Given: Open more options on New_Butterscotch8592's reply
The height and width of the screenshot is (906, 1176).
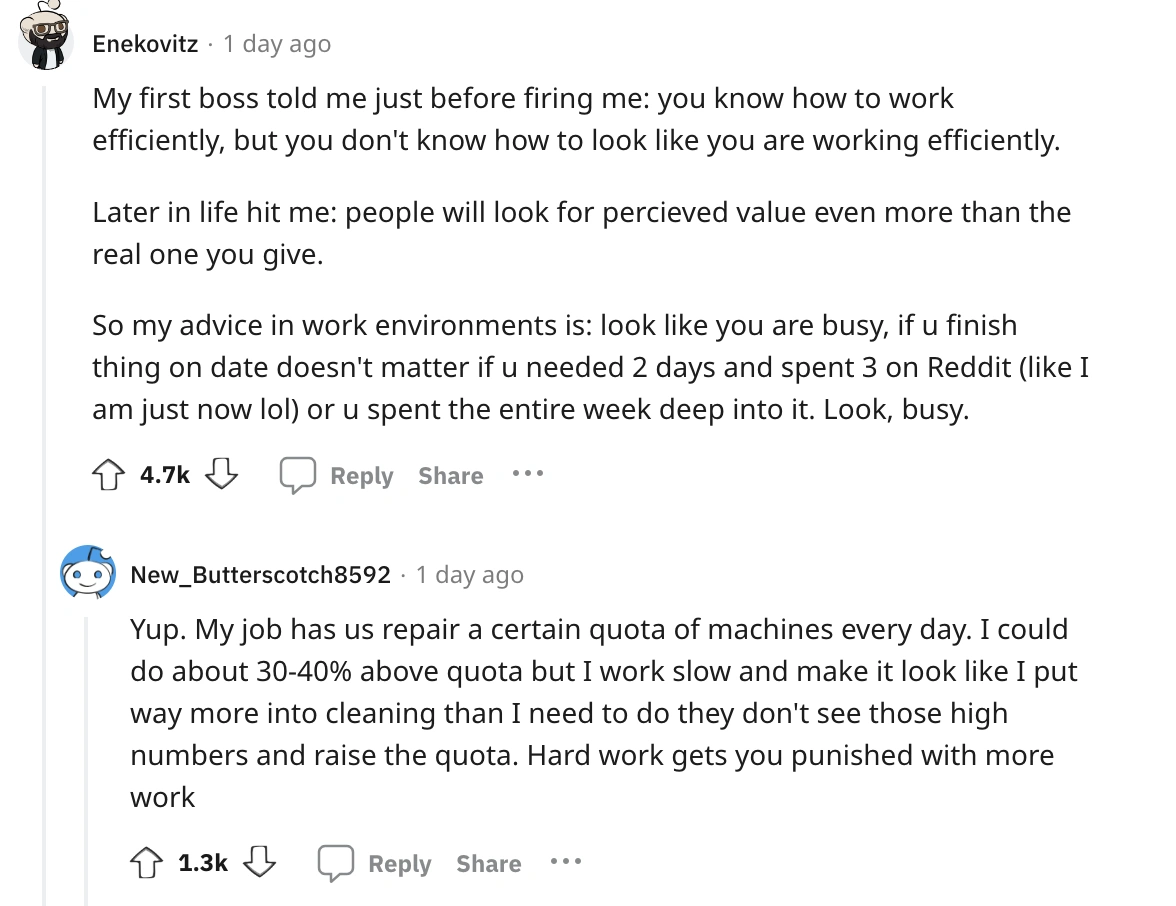Looking at the screenshot, I should tap(565, 861).
